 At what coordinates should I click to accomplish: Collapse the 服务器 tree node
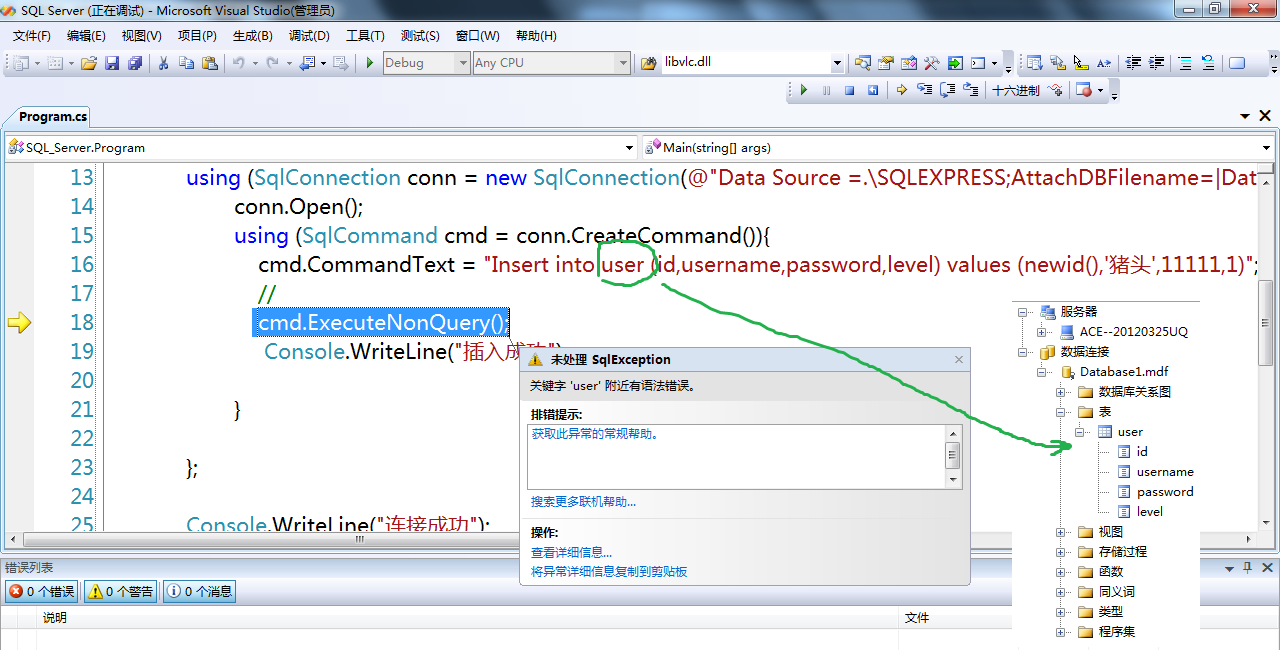tap(1022, 312)
